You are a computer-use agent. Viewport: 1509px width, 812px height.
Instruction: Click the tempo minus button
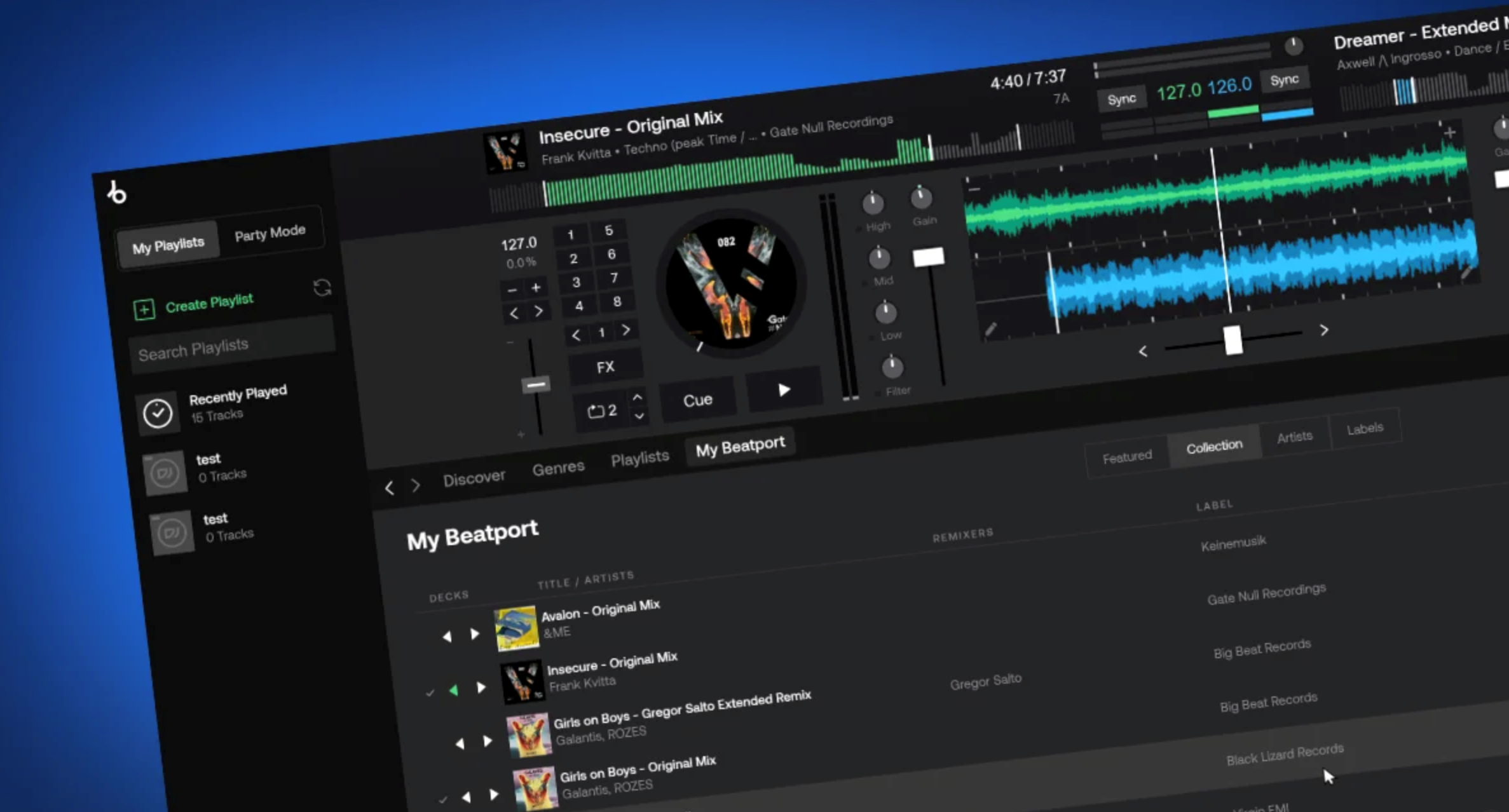512,290
